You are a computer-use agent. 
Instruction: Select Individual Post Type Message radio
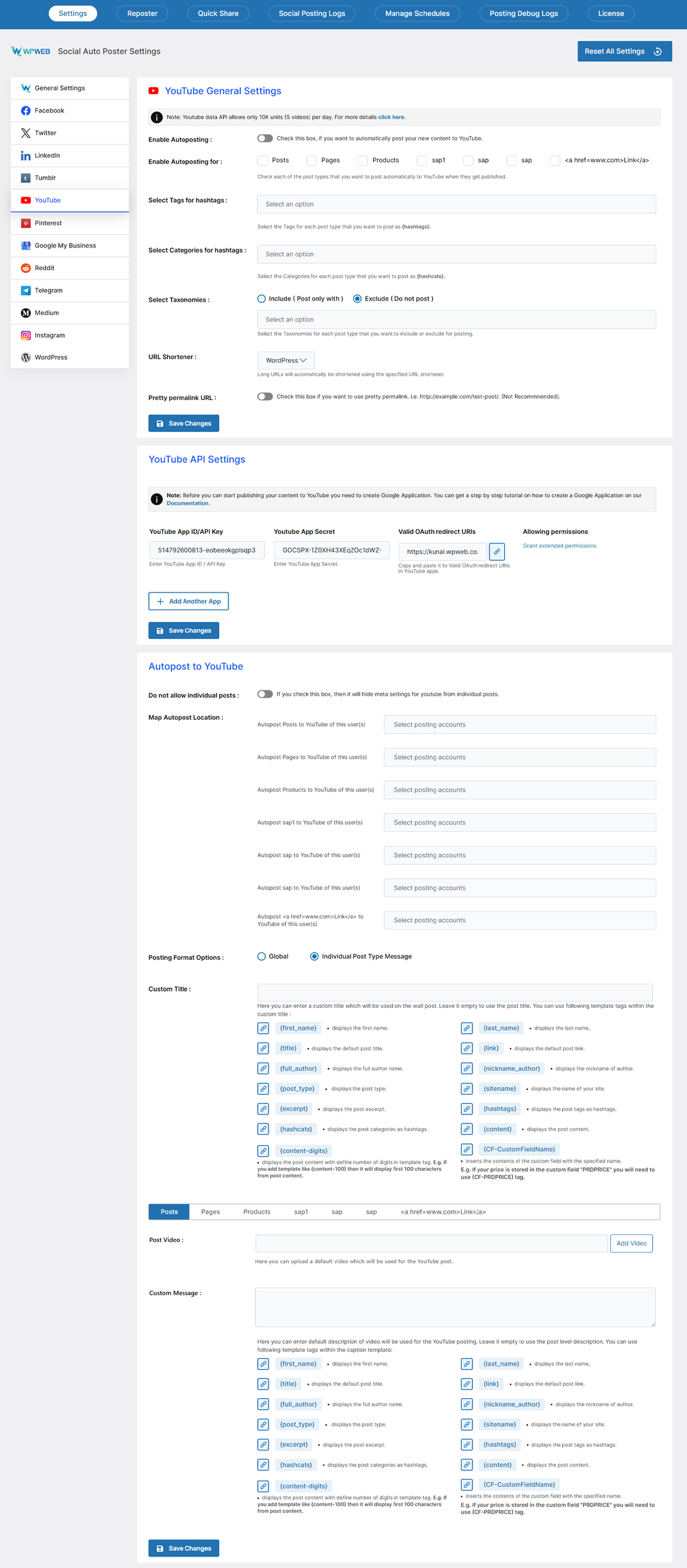[x=314, y=956]
